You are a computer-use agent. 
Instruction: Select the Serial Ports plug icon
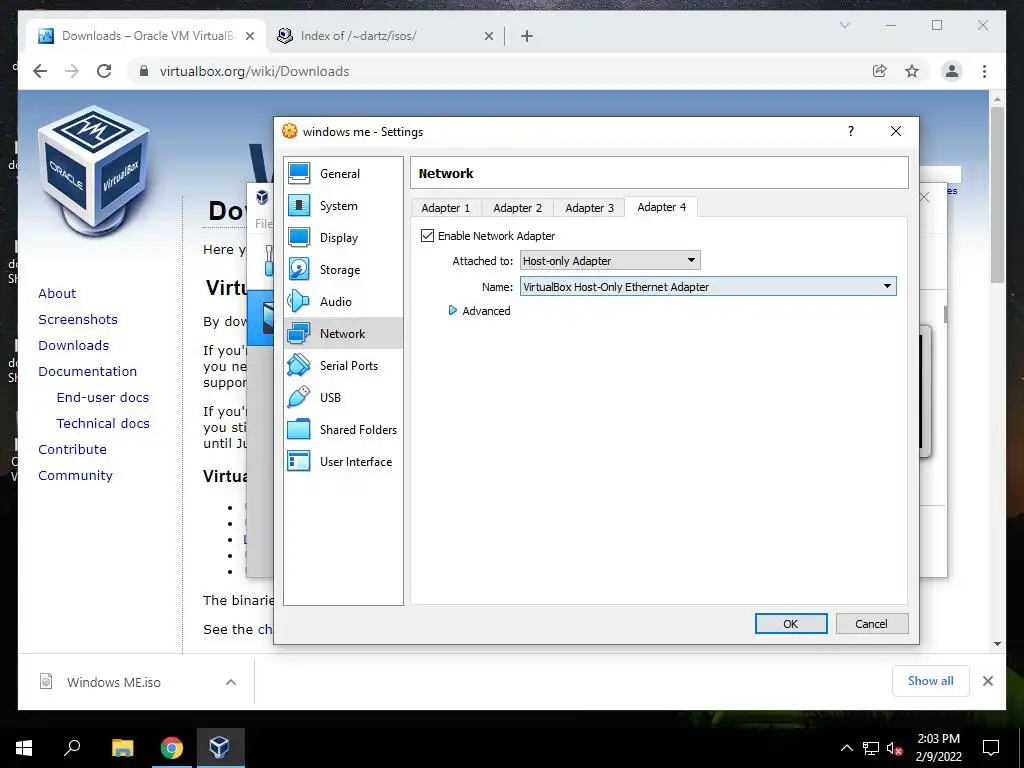pos(299,365)
